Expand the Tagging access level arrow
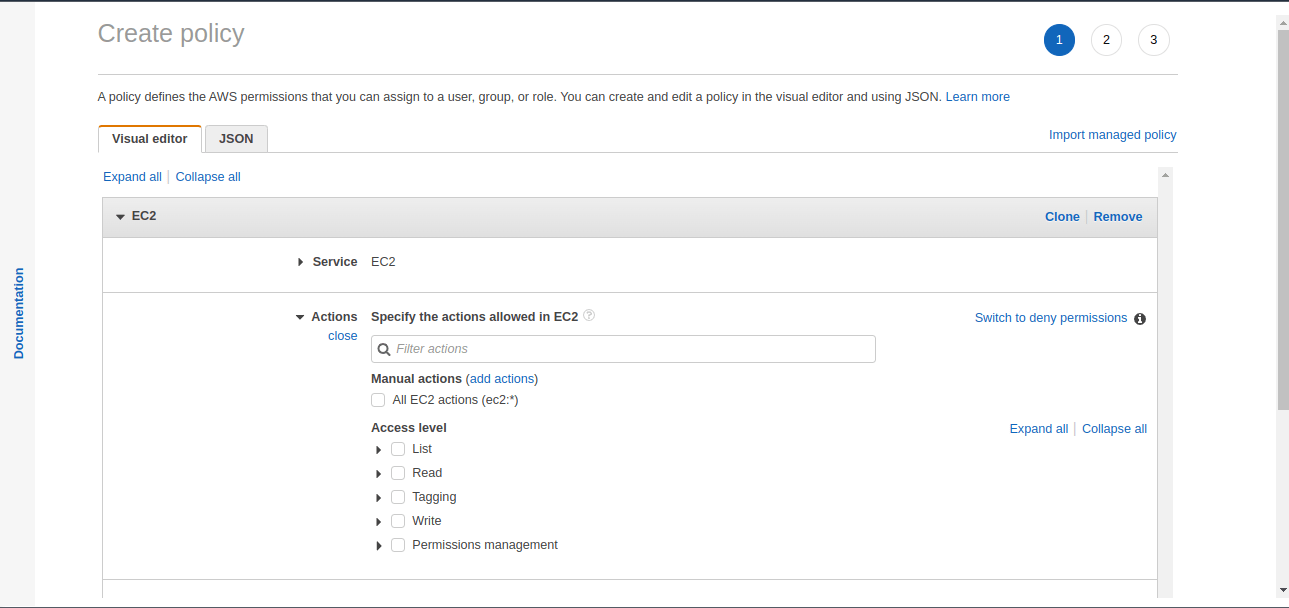 (379, 498)
